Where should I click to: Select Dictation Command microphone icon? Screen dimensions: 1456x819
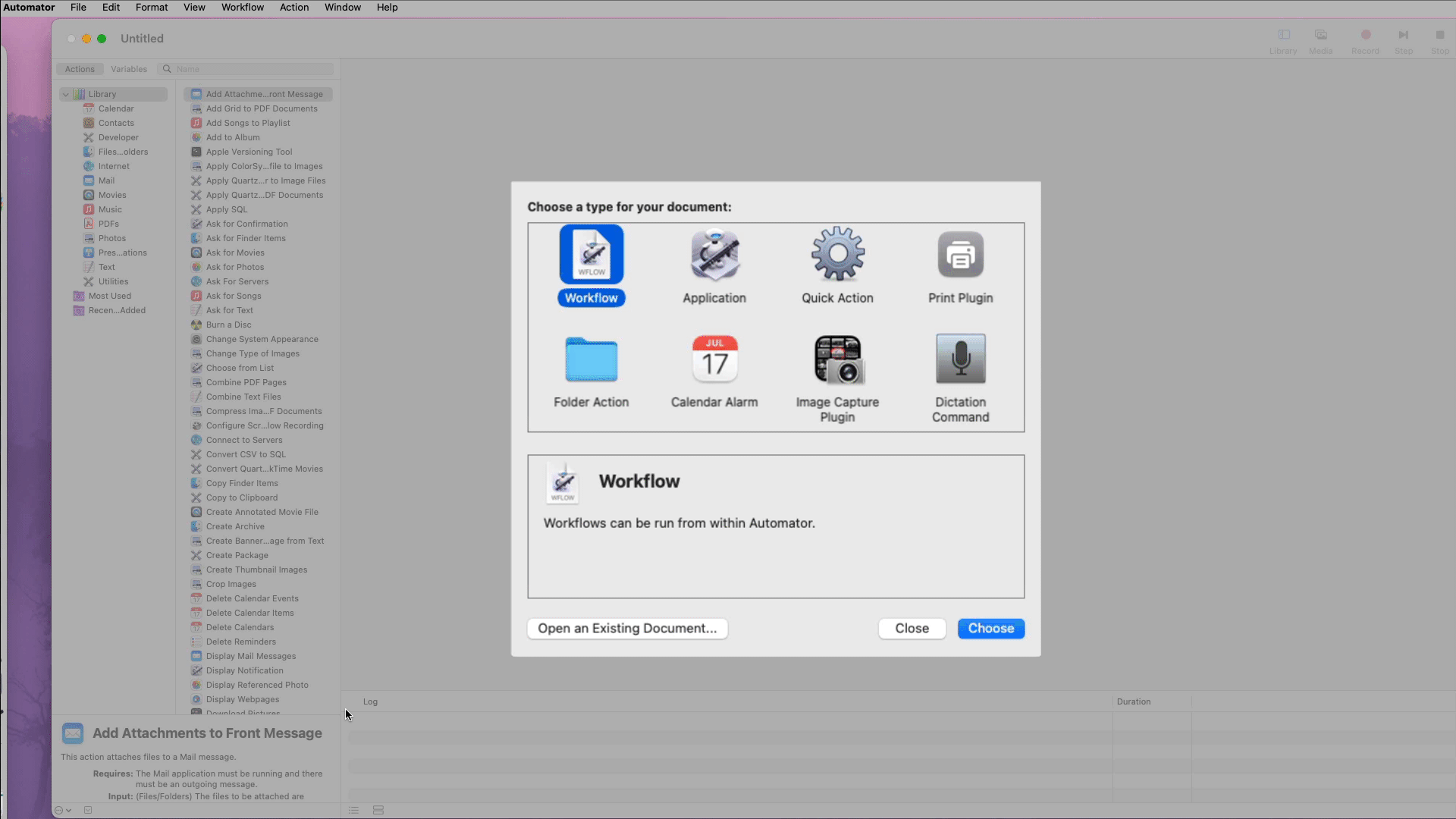tap(960, 359)
